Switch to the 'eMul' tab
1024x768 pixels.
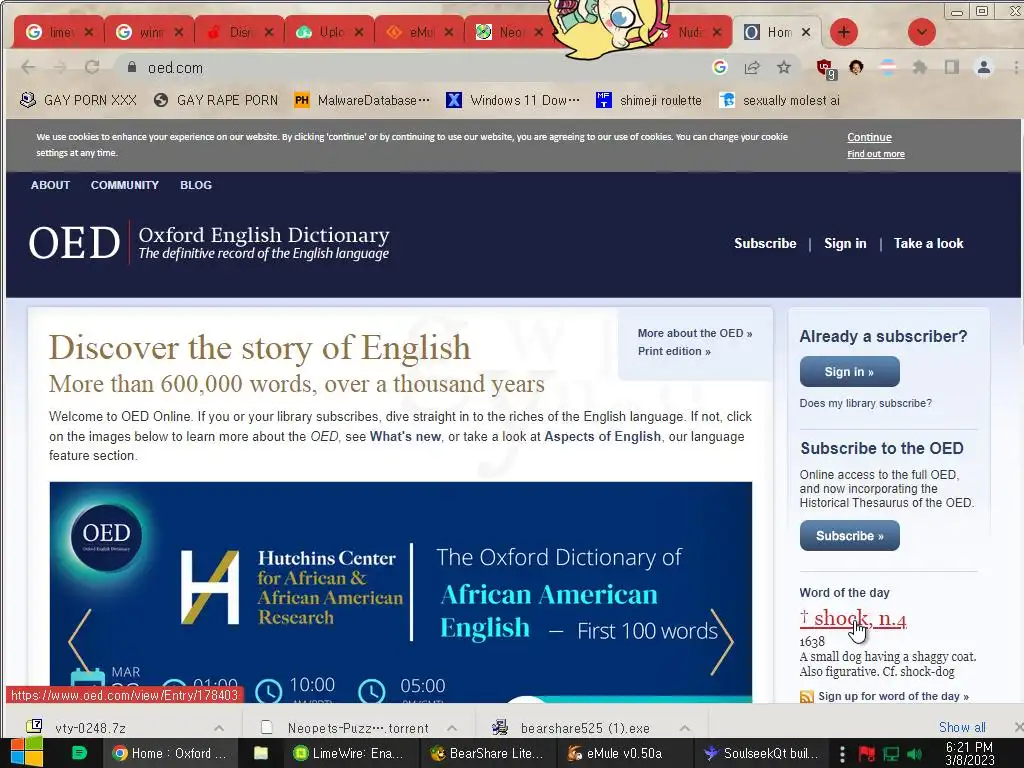(x=419, y=32)
